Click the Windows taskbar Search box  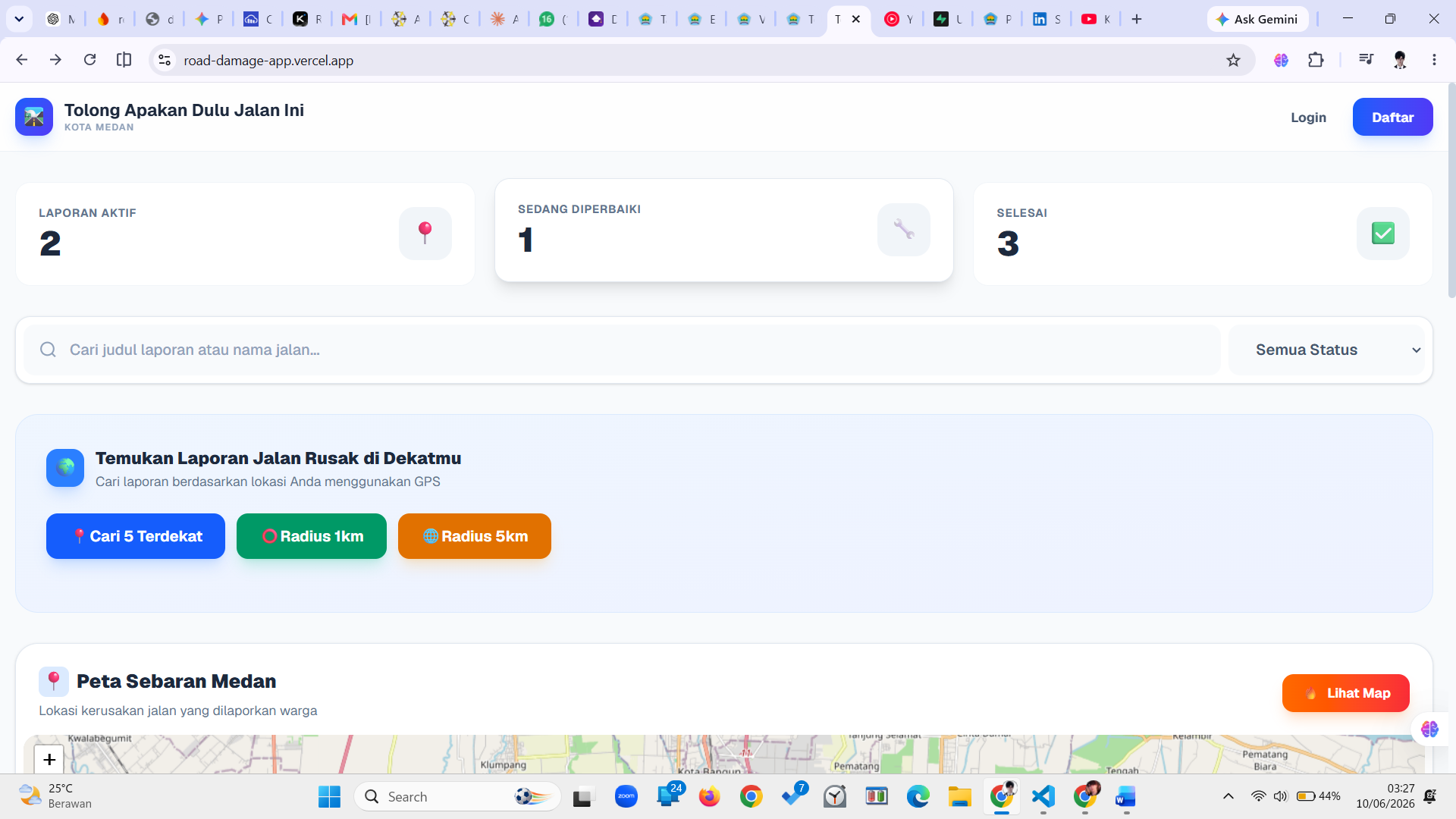click(x=457, y=797)
